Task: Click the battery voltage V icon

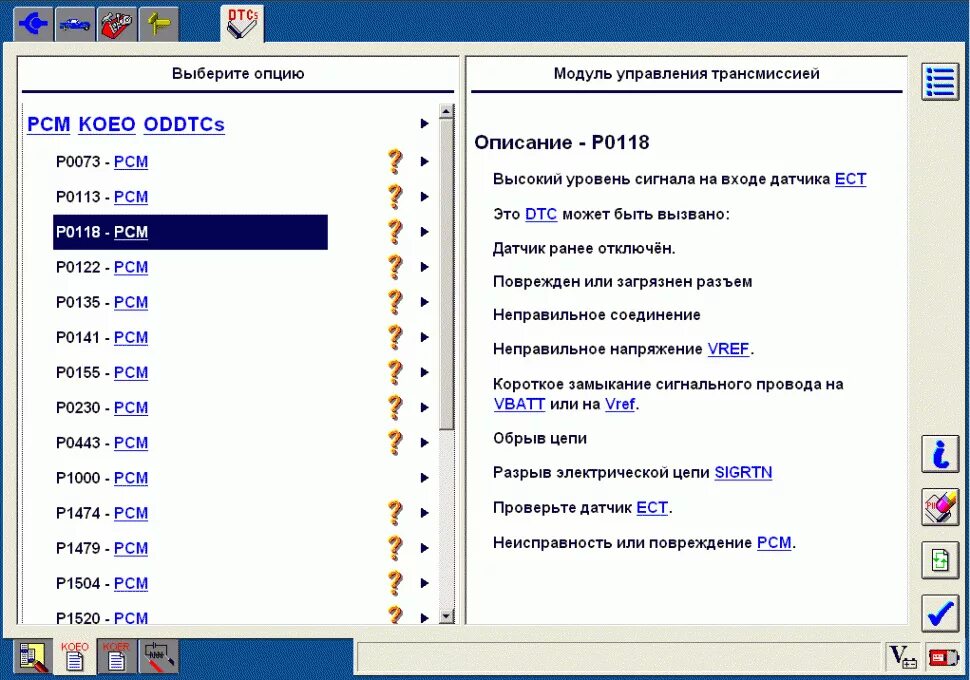Action: click(x=903, y=656)
